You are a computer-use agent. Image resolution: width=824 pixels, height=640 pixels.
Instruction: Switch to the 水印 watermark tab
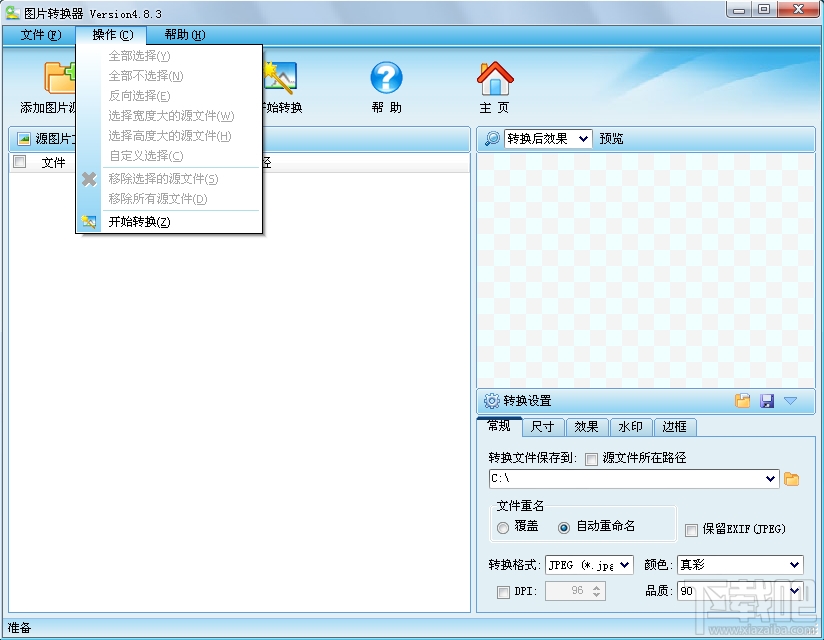pyautogui.click(x=631, y=427)
